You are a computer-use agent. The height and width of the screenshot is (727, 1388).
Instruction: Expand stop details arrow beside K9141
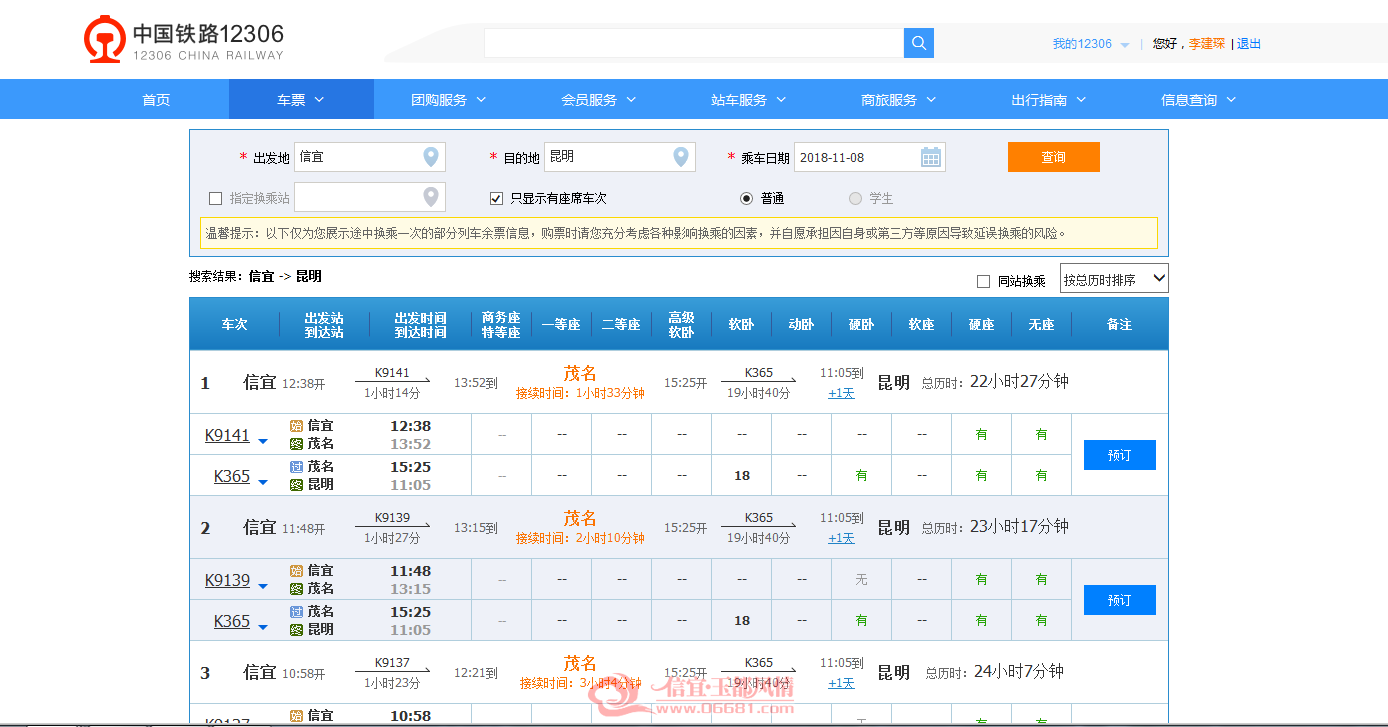click(x=262, y=441)
